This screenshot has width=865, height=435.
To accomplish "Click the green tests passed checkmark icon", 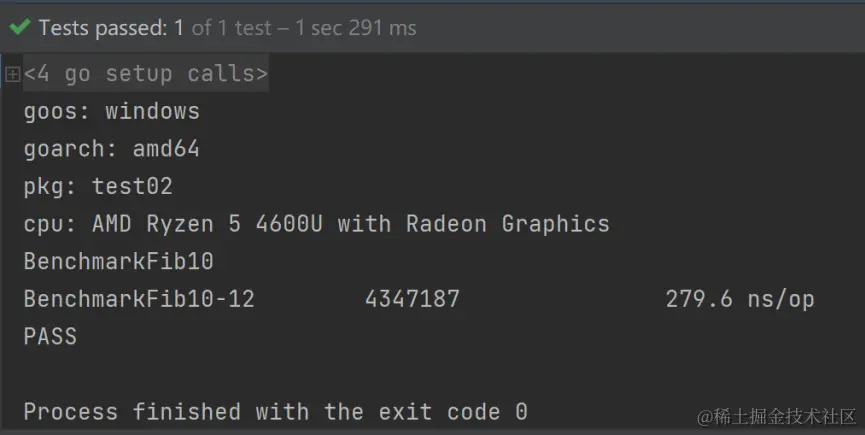I will coord(19,27).
